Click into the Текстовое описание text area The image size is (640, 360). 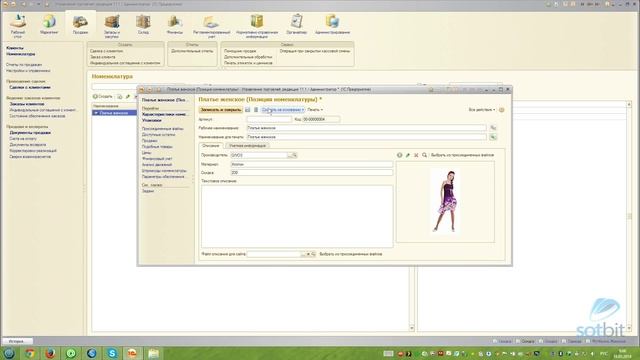tap(297, 216)
